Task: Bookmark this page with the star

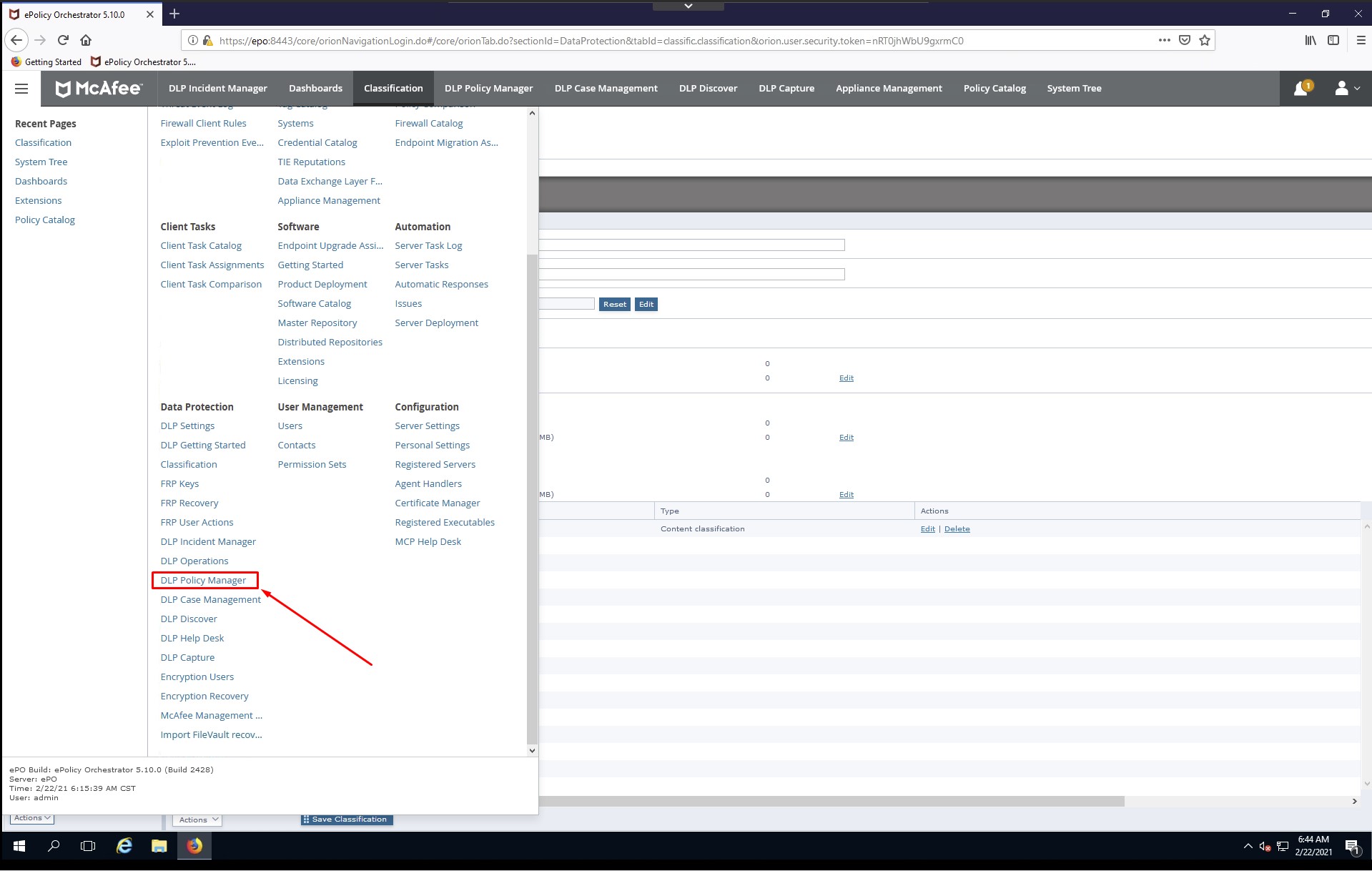Action: (1205, 40)
